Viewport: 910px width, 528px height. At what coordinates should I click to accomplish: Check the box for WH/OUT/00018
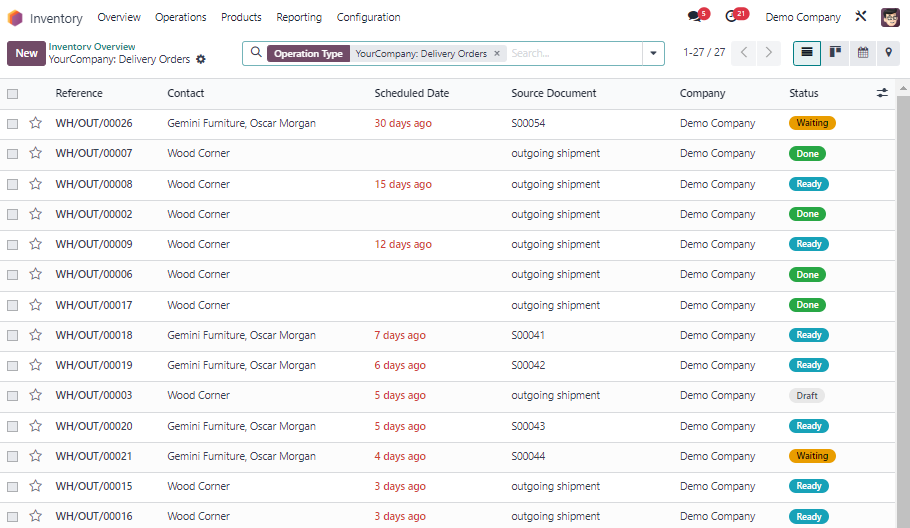(x=13, y=335)
